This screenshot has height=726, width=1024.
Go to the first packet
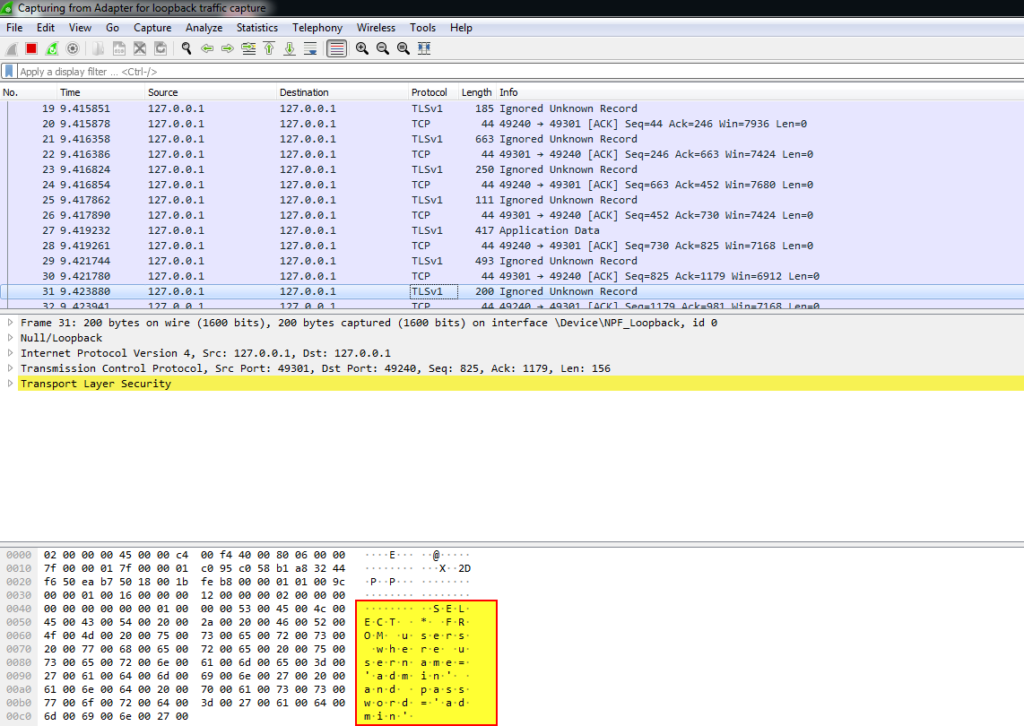click(x=269, y=48)
